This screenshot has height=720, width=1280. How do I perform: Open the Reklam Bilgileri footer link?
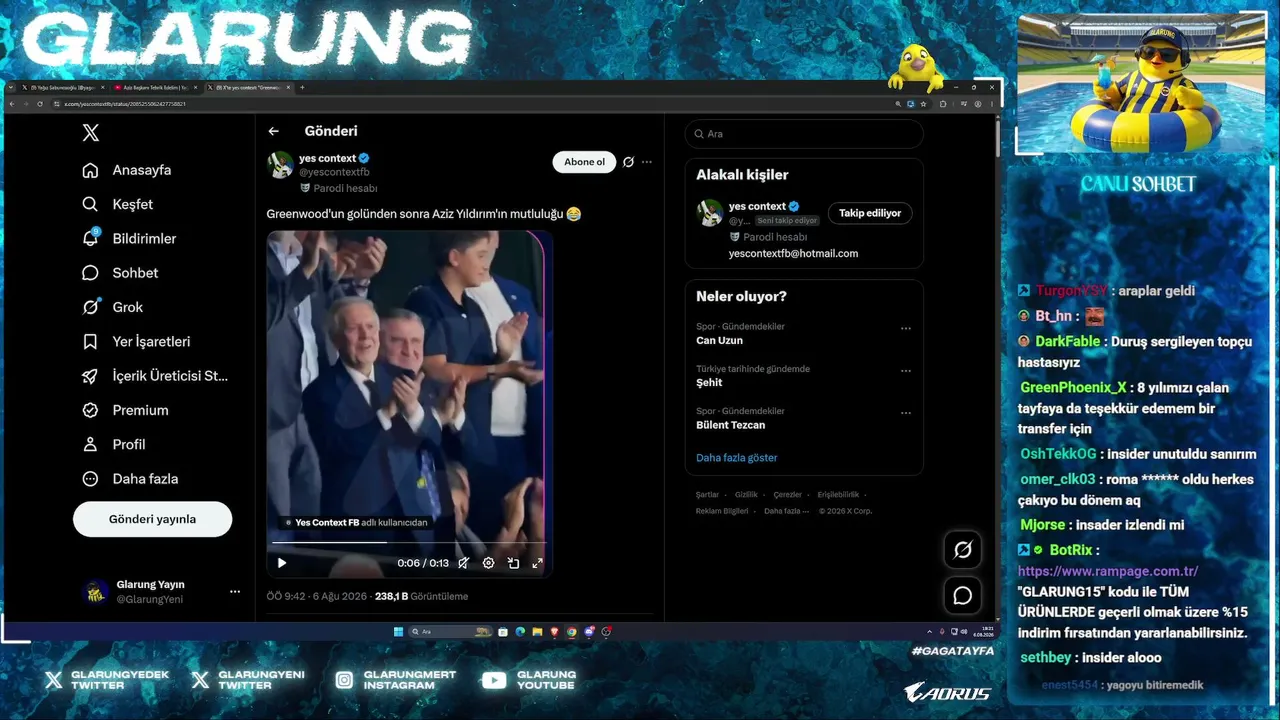pyautogui.click(x=722, y=511)
